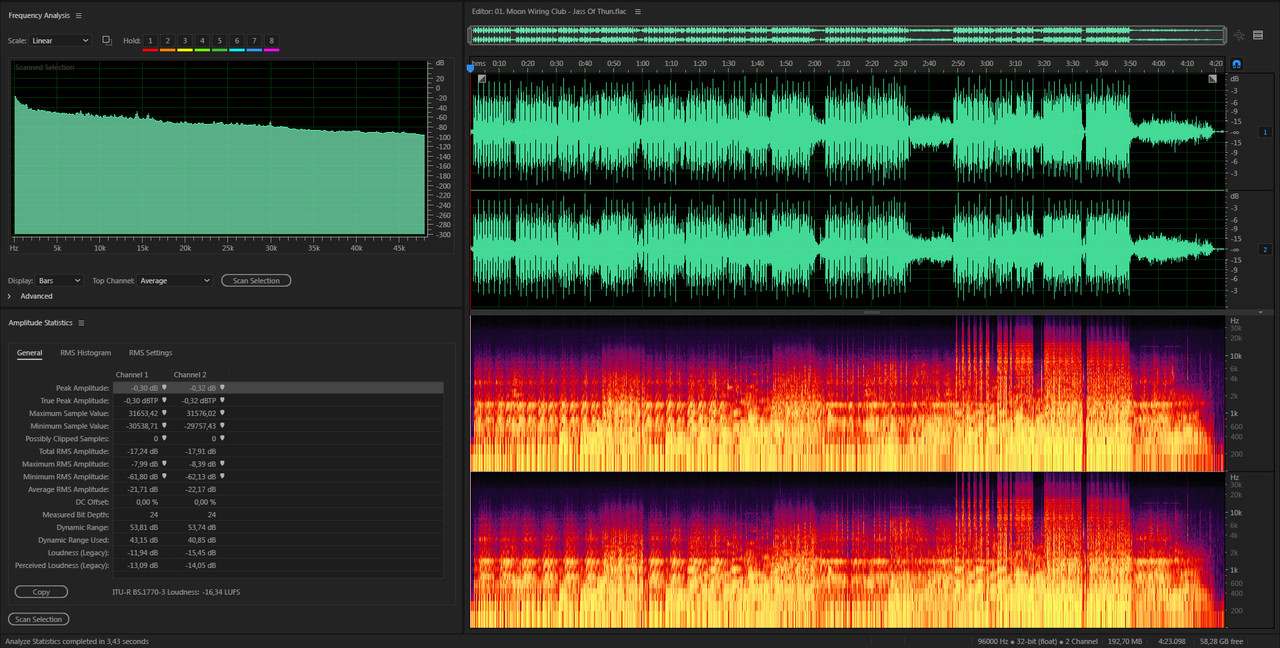Open the Amplitude Statistics panel menu icon
Screen dimensions: 1280x648
(x=81, y=323)
